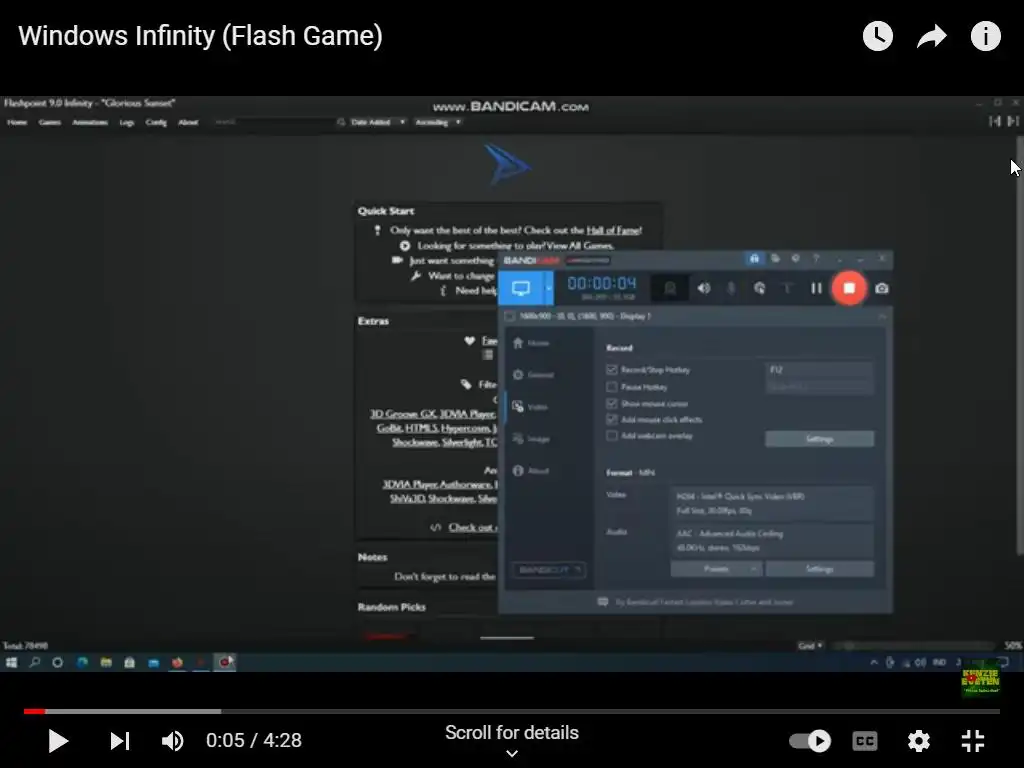This screenshot has width=1024, height=768.
Task: Open YouTube player settings gear
Action: point(919,741)
